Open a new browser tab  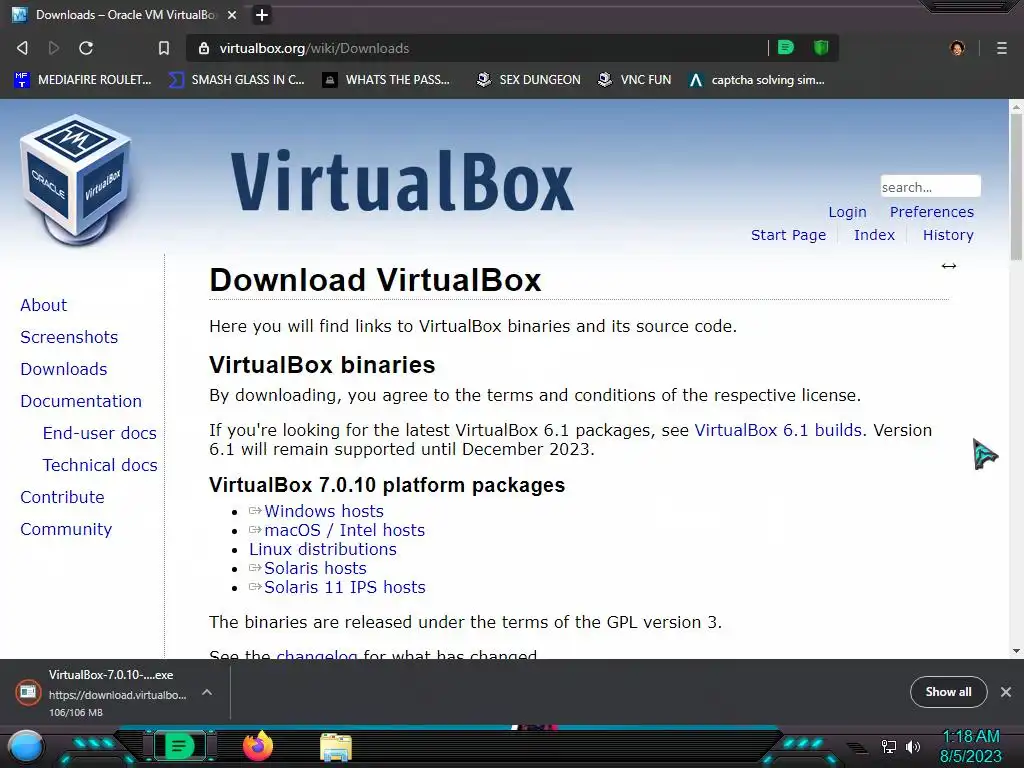262,15
